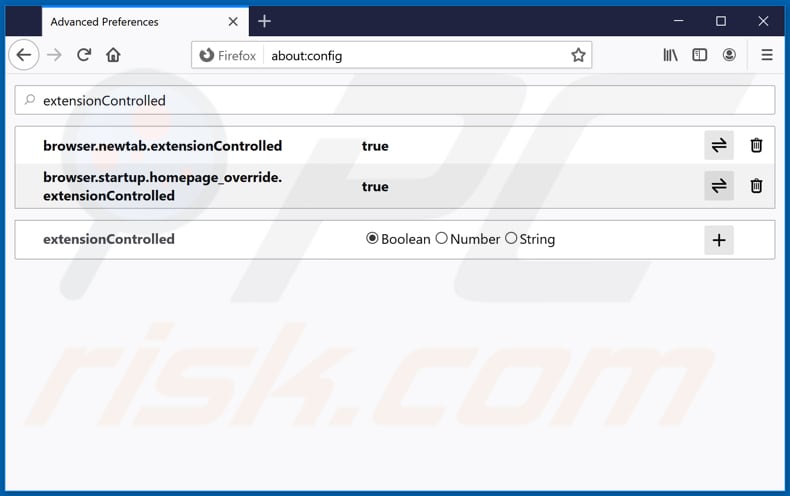
Task: Select the Boolean radio option
Action: (x=373, y=239)
